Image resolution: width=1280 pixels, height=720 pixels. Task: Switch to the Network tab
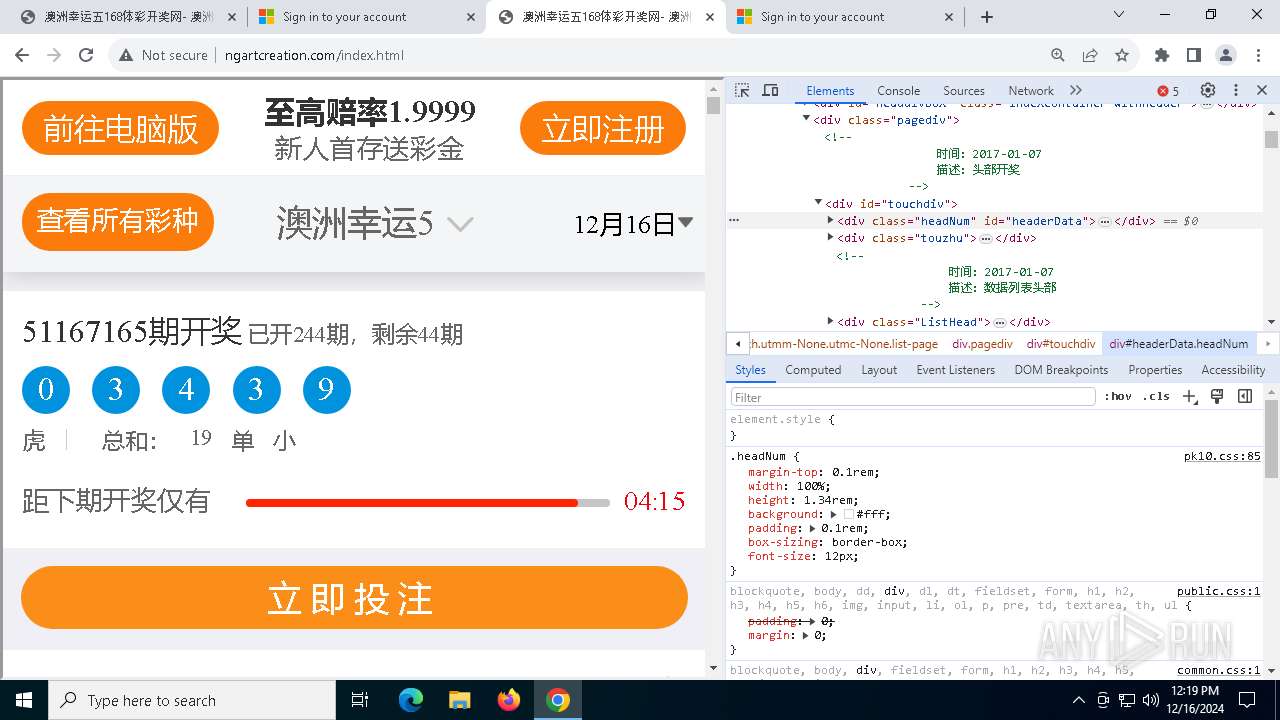point(1031,90)
